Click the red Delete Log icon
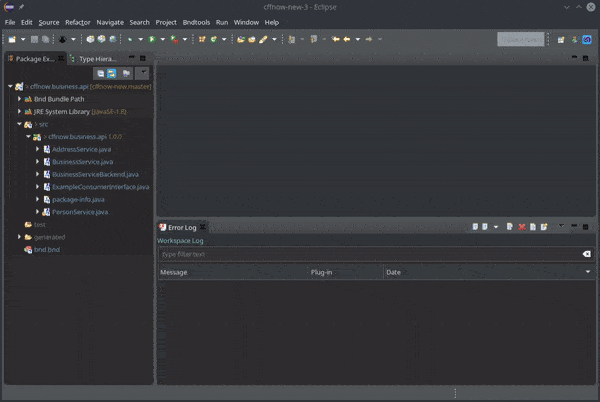The height and width of the screenshot is (402, 600). coord(522,227)
